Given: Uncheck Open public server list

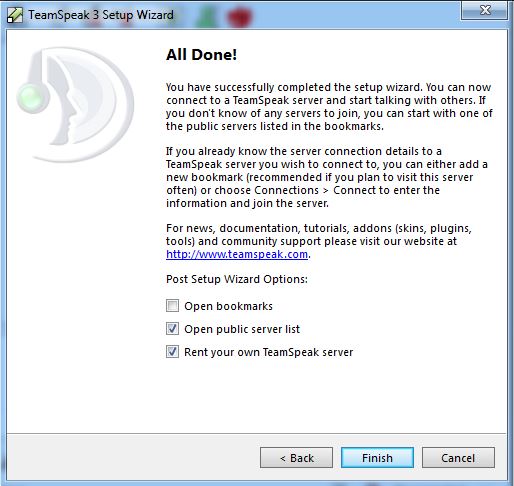Looking at the screenshot, I should pos(172,329).
